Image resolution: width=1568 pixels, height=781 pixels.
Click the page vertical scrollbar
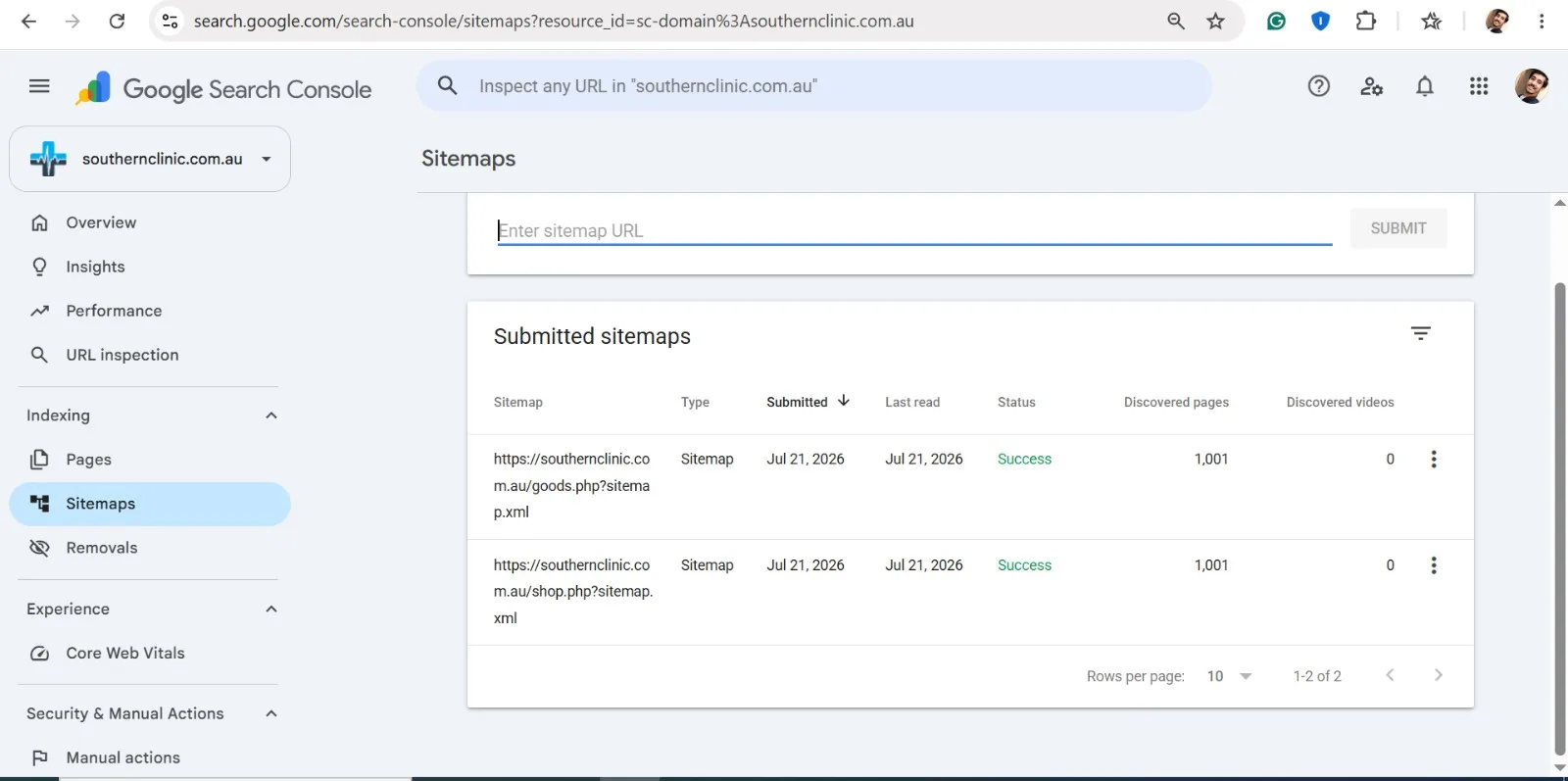[1559, 519]
